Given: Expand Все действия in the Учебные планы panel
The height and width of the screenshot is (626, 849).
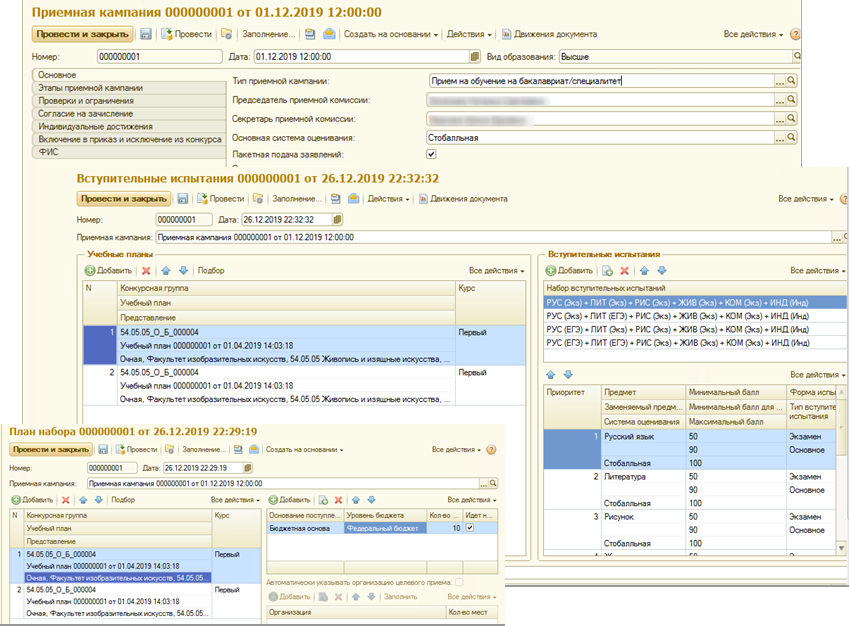Looking at the screenshot, I should click(x=497, y=271).
